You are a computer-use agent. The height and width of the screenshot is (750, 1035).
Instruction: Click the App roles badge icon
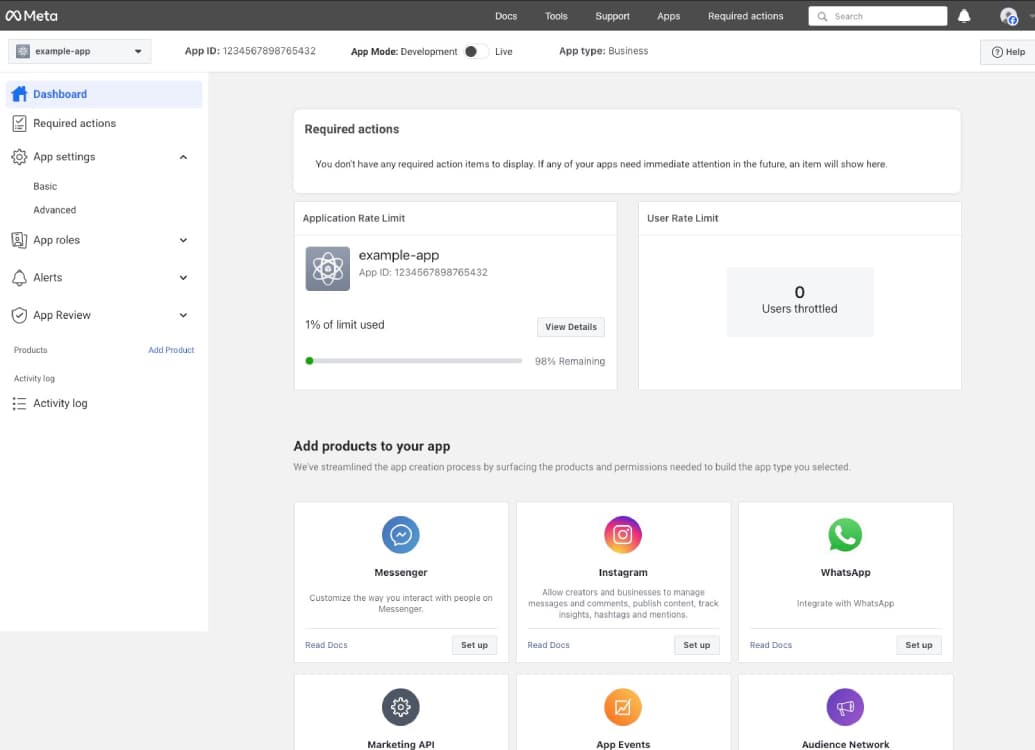(20, 240)
